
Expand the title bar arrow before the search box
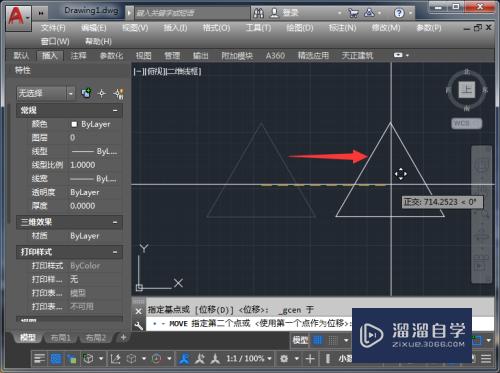click(x=129, y=13)
